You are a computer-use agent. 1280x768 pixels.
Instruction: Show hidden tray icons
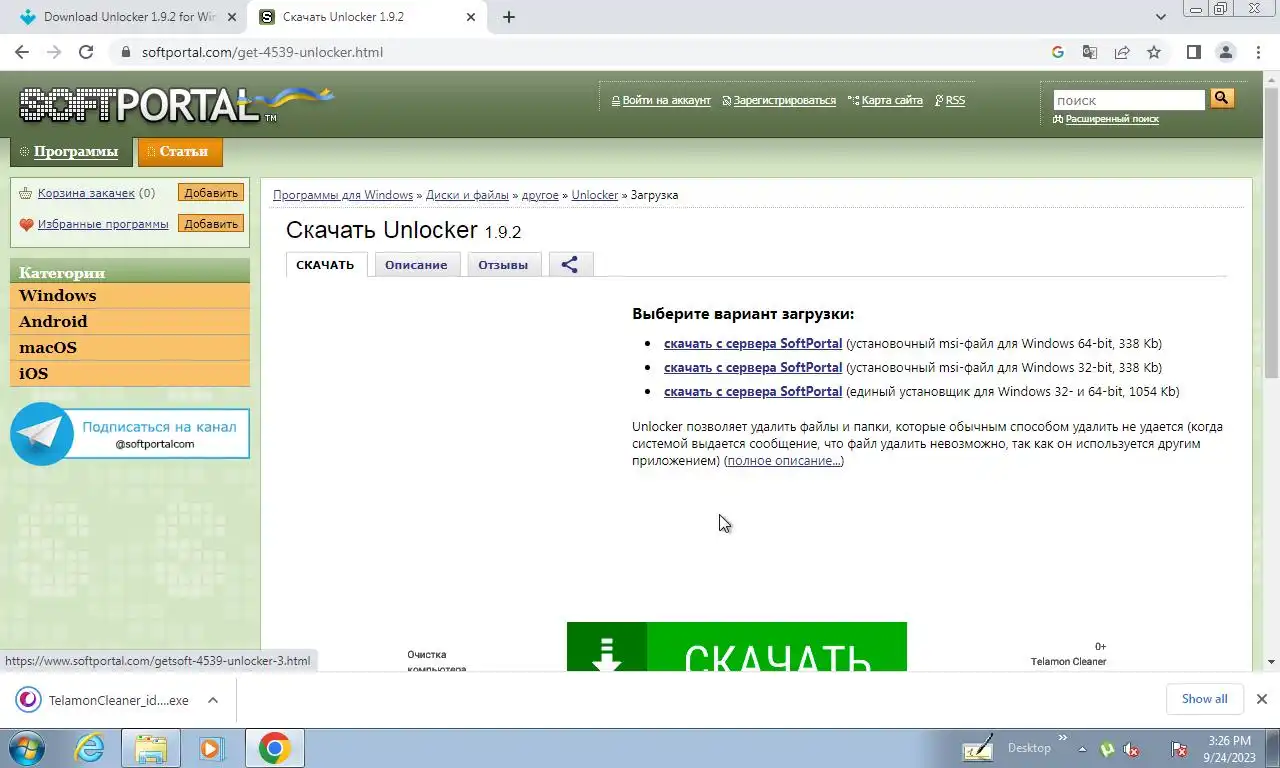pos(1081,749)
